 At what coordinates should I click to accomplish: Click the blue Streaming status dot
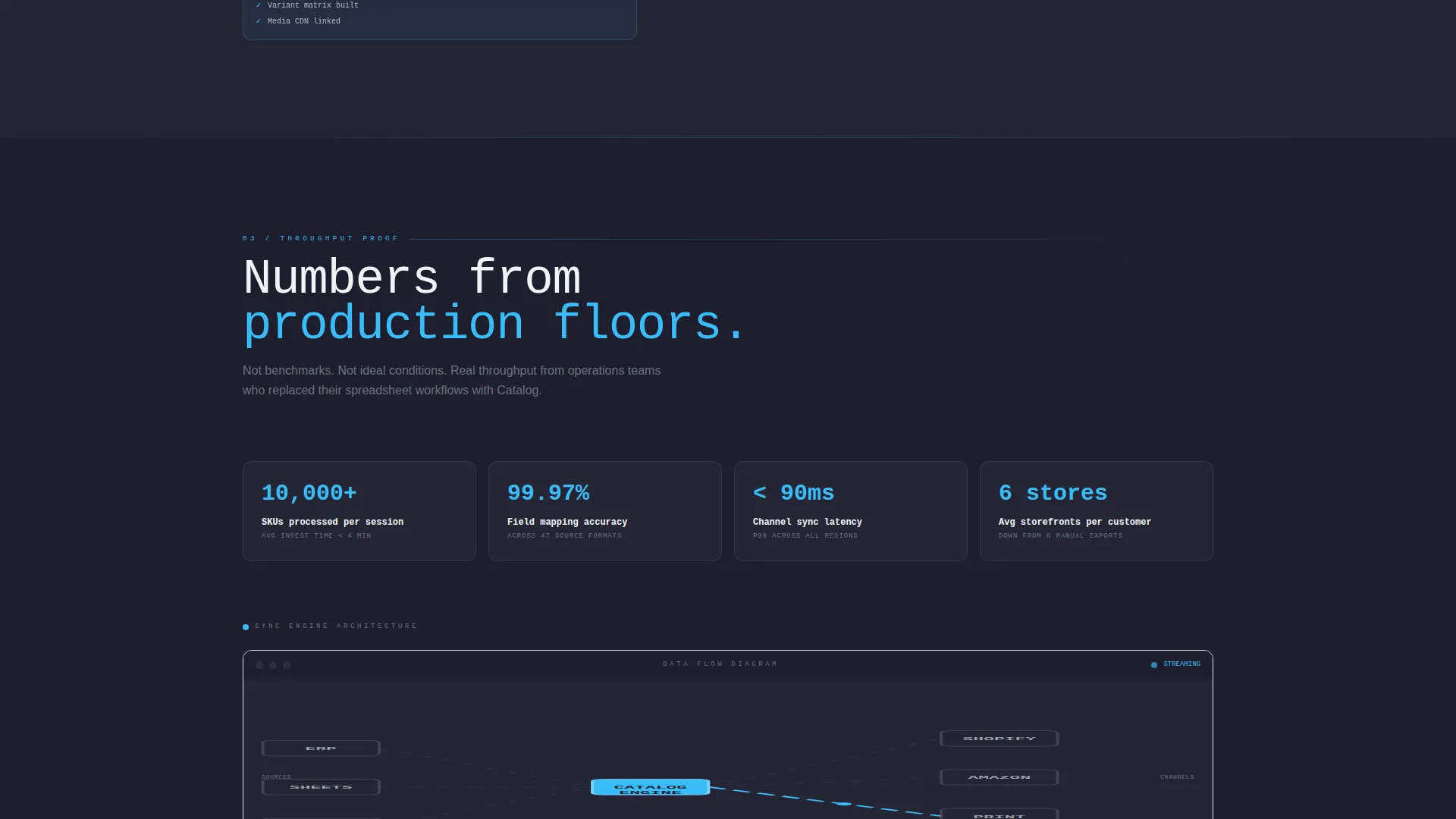pos(1154,665)
